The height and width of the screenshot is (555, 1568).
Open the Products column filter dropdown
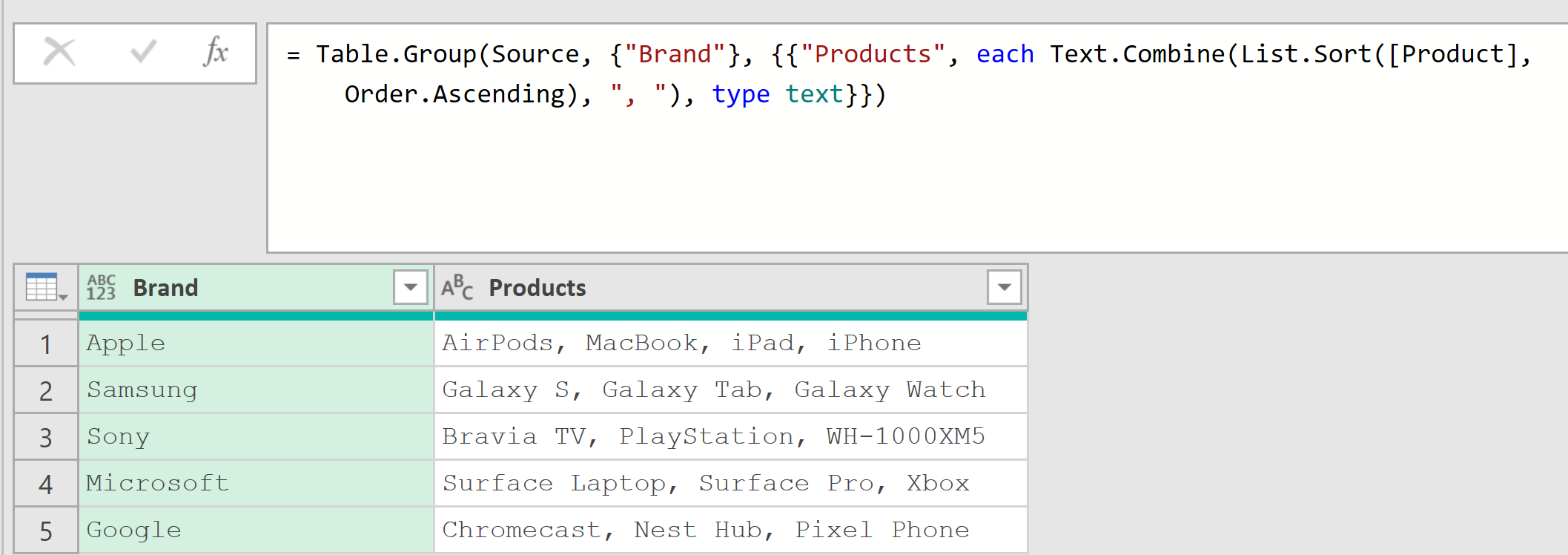pos(1005,287)
